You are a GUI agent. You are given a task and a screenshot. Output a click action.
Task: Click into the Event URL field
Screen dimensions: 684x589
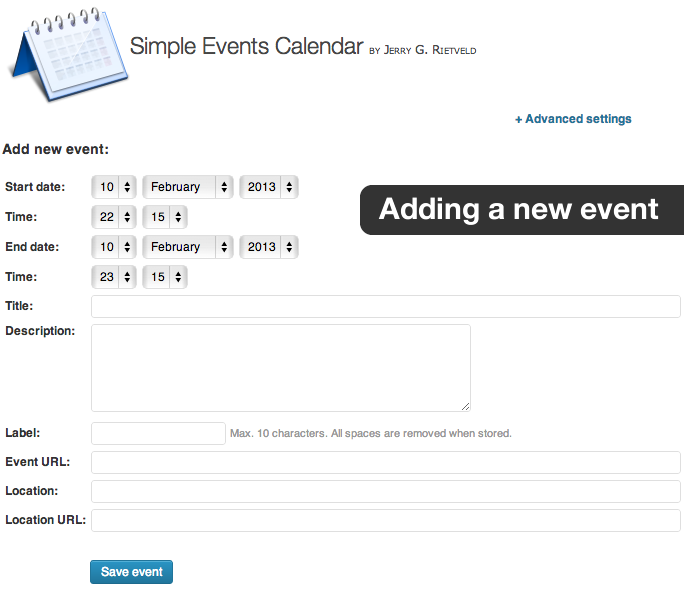[x=386, y=462]
